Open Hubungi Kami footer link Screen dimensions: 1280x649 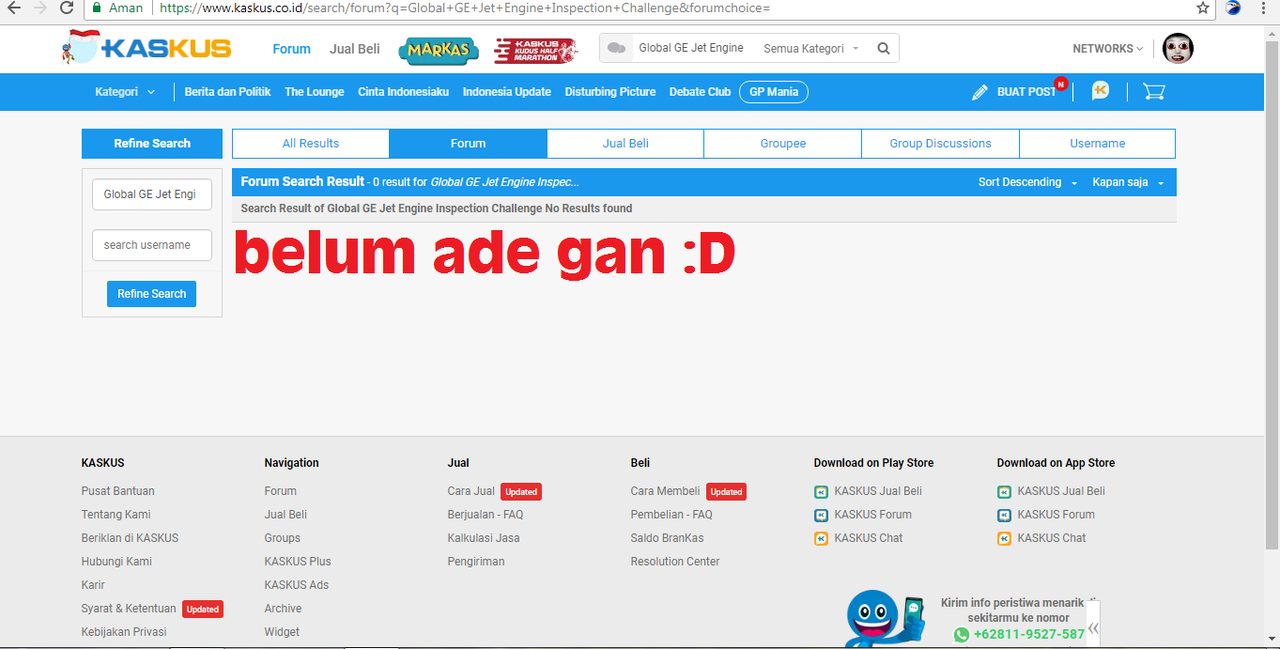[117, 562]
